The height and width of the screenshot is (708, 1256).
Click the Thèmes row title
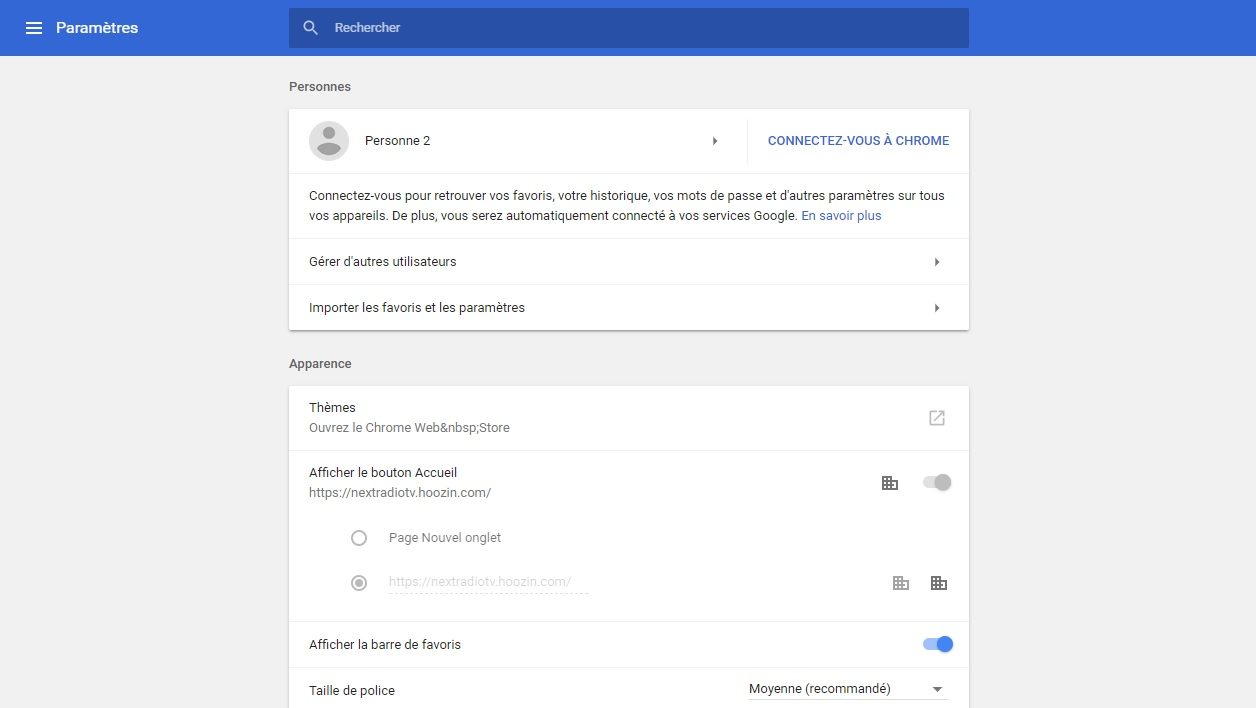pyautogui.click(x=332, y=407)
